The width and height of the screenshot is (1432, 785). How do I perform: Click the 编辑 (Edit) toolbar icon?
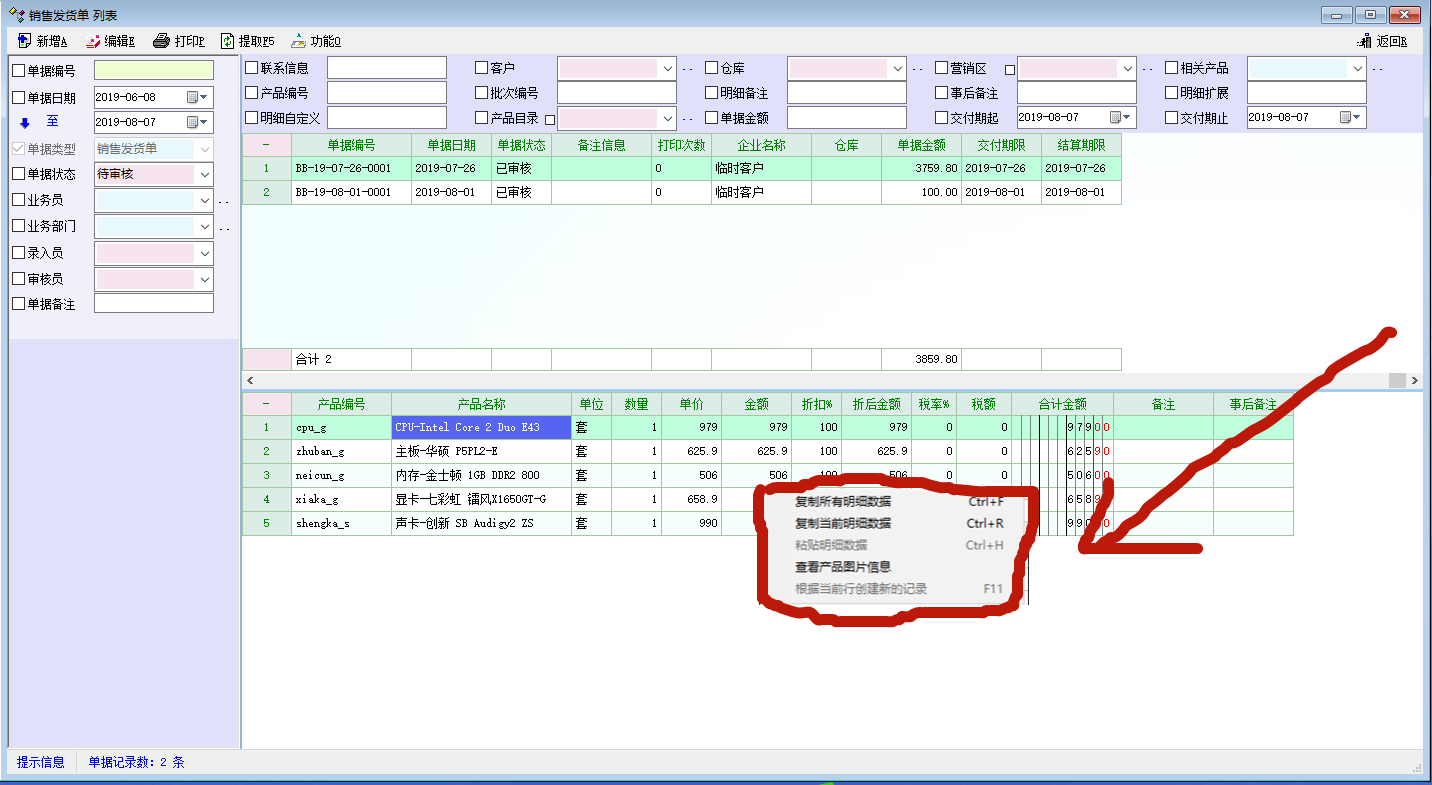[93, 41]
